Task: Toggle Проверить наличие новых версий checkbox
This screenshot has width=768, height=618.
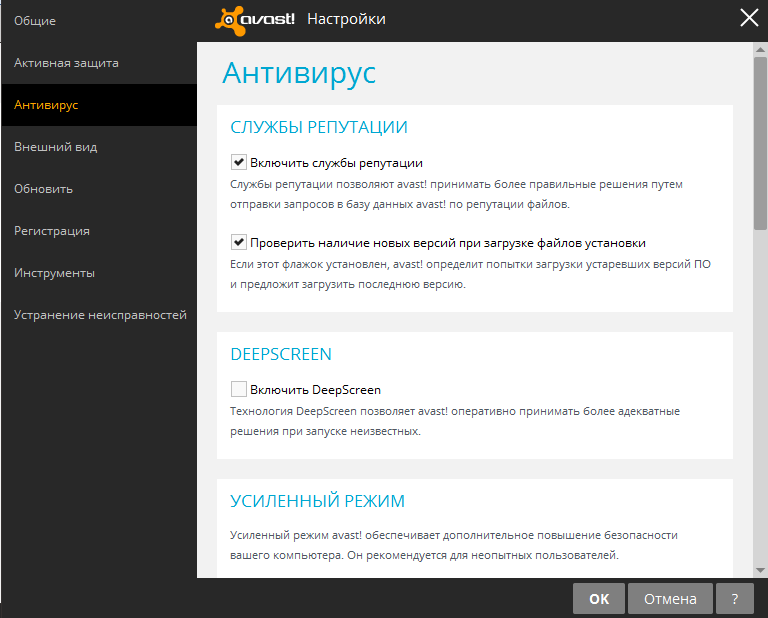Action: 239,242
